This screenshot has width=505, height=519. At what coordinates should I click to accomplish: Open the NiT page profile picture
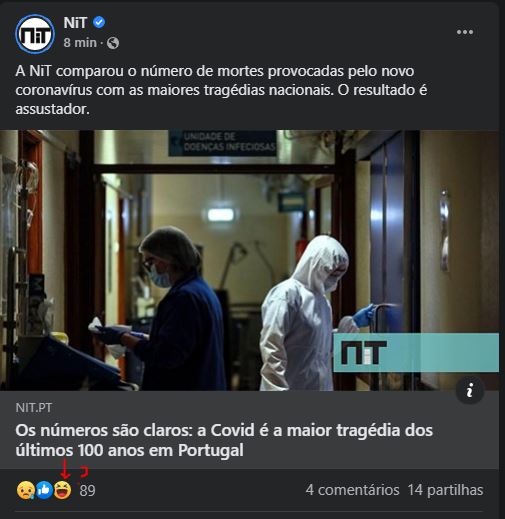(x=35, y=34)
